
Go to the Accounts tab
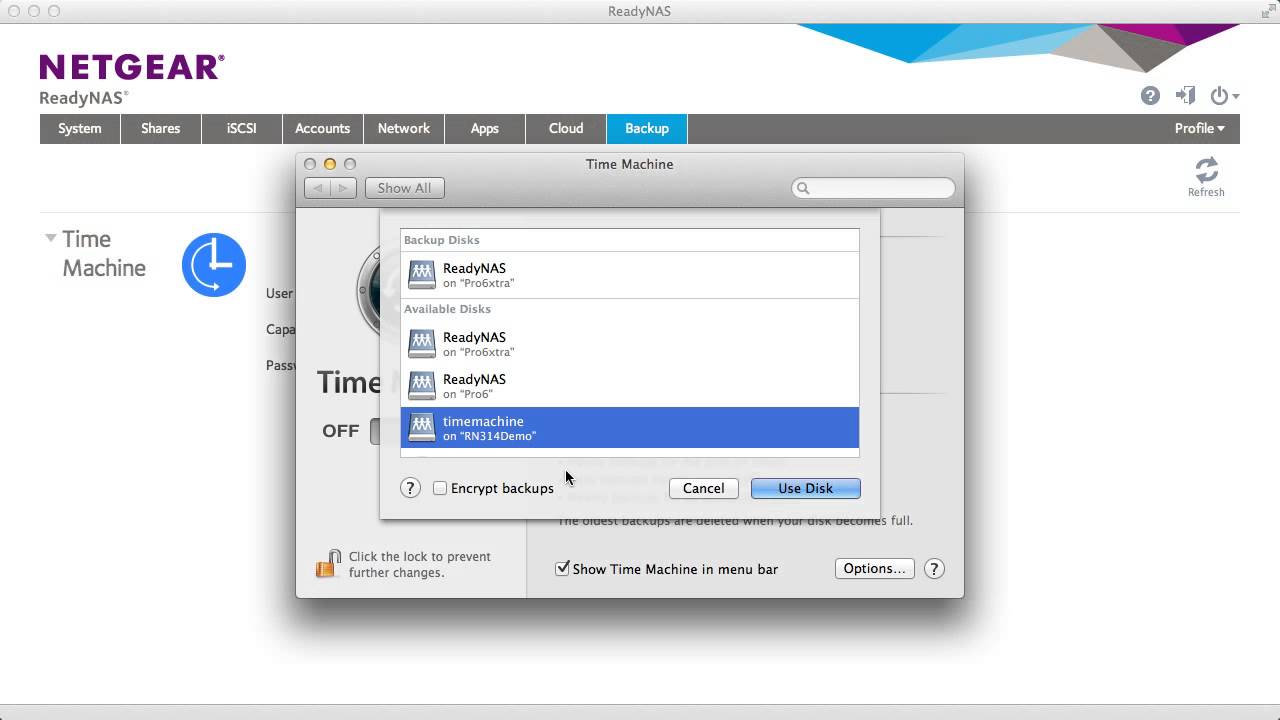coord(322,128)
